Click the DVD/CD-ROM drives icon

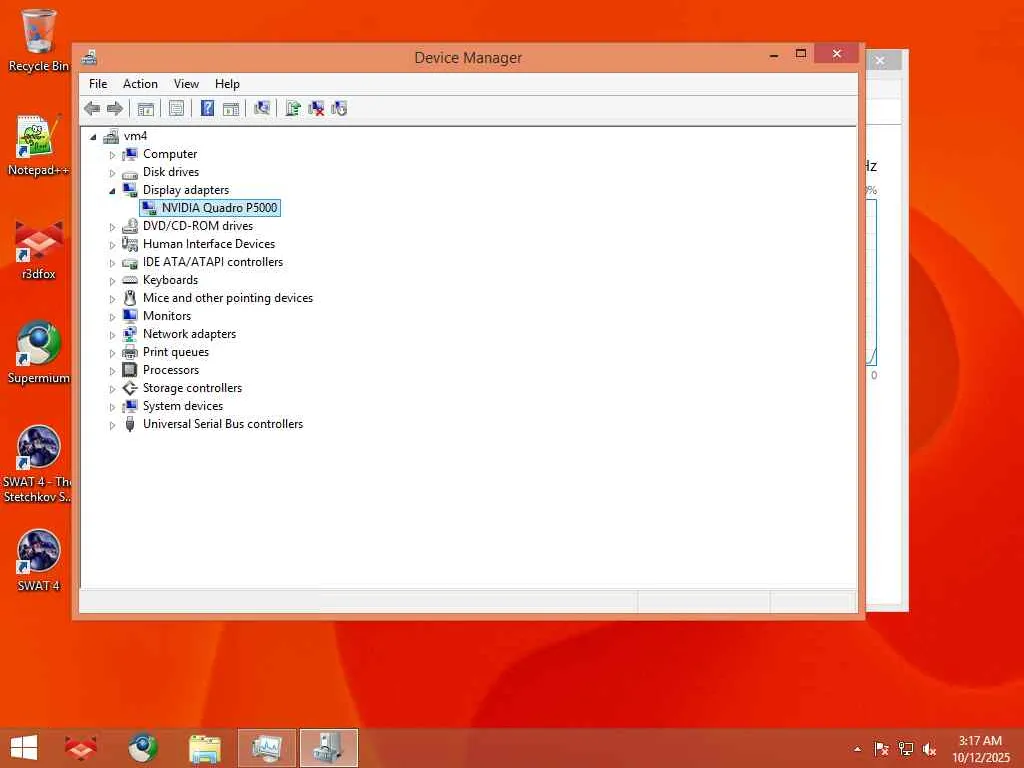pyautogui.click(x=130, y=226)
